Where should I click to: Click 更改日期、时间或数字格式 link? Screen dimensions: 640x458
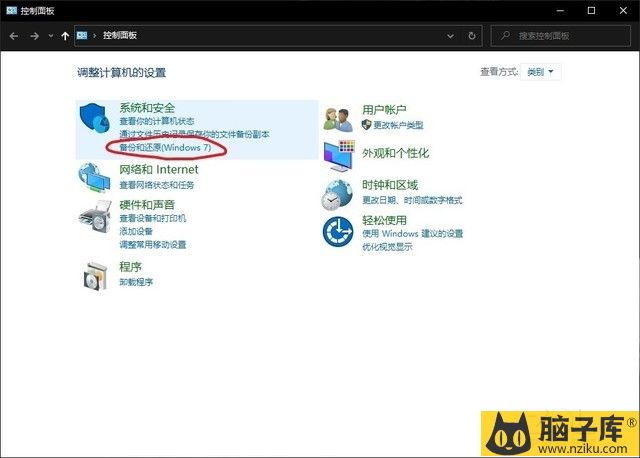(x=412, y=200)
